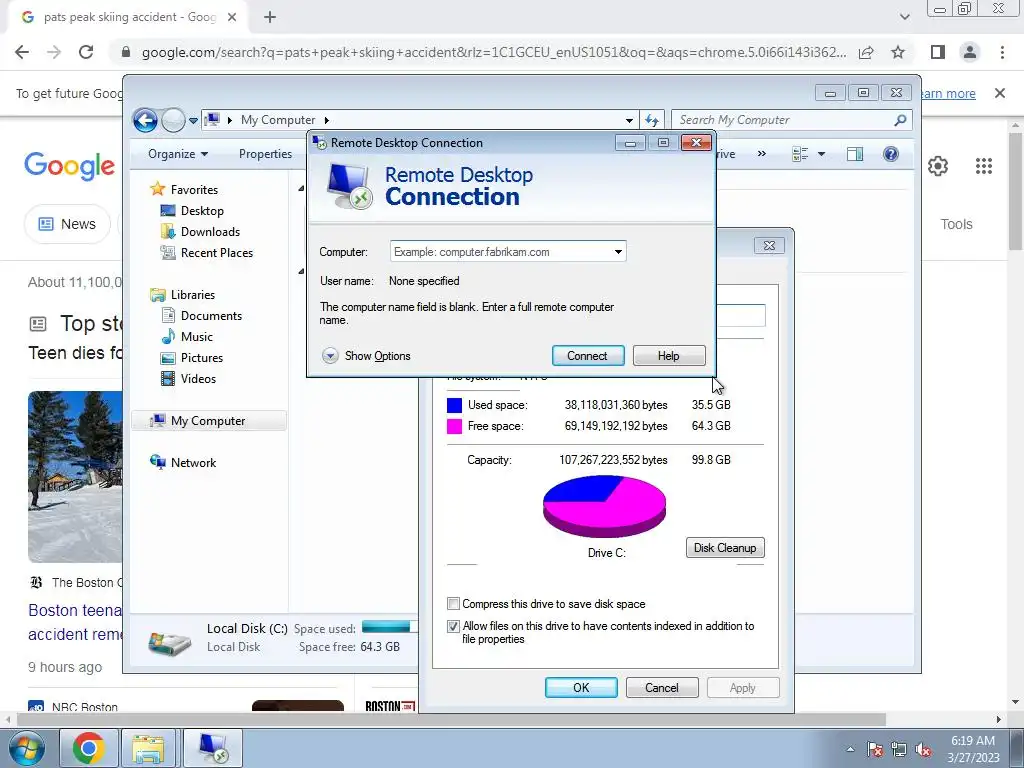Select the News filter tab on Google
The width and height of the screenshot is (1024, 768).
[67, 224]
